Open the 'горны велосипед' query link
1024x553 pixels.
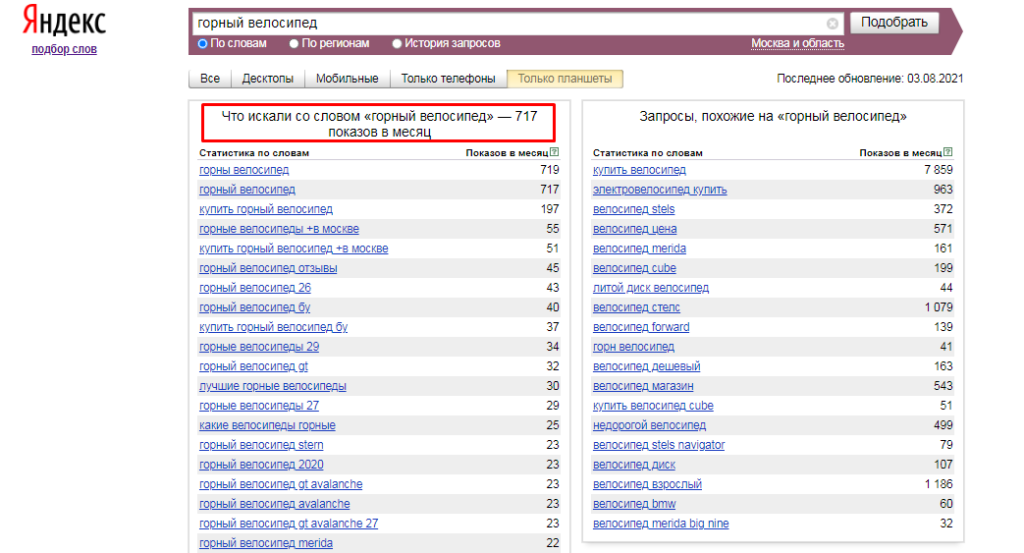(x=244, y=170)
